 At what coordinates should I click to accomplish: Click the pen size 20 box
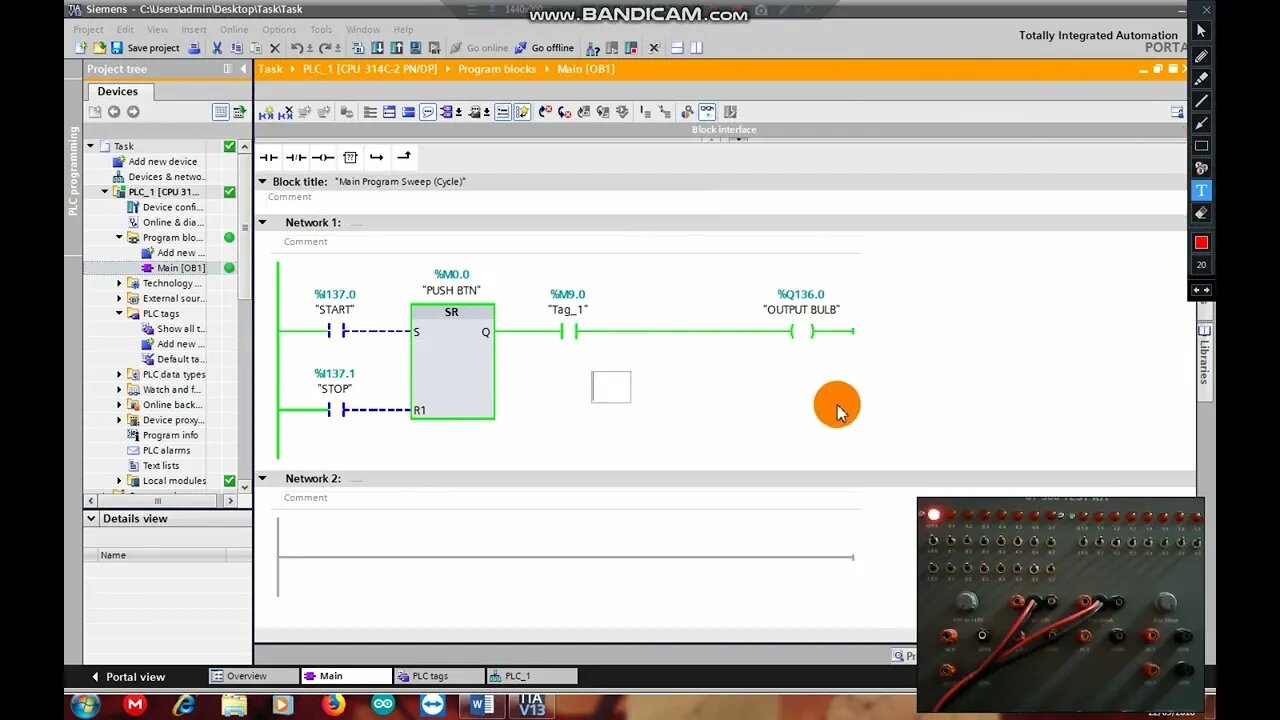click(1201, 265)
